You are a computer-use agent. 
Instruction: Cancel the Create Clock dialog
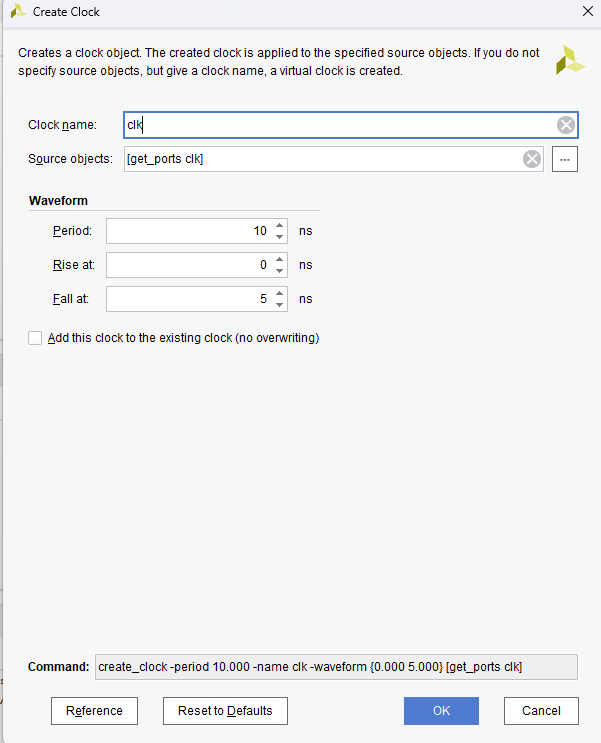541,711
